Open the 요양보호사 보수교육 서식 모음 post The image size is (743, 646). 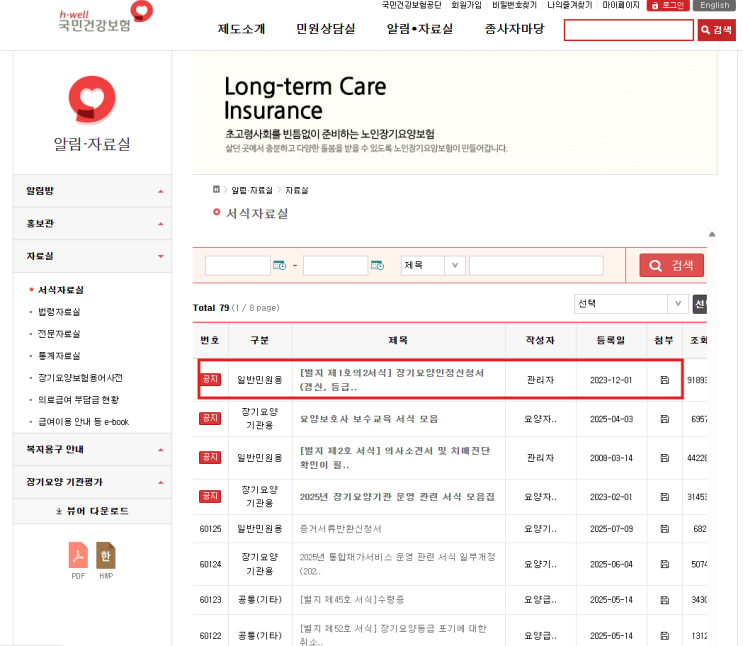[x=369, y=419]
